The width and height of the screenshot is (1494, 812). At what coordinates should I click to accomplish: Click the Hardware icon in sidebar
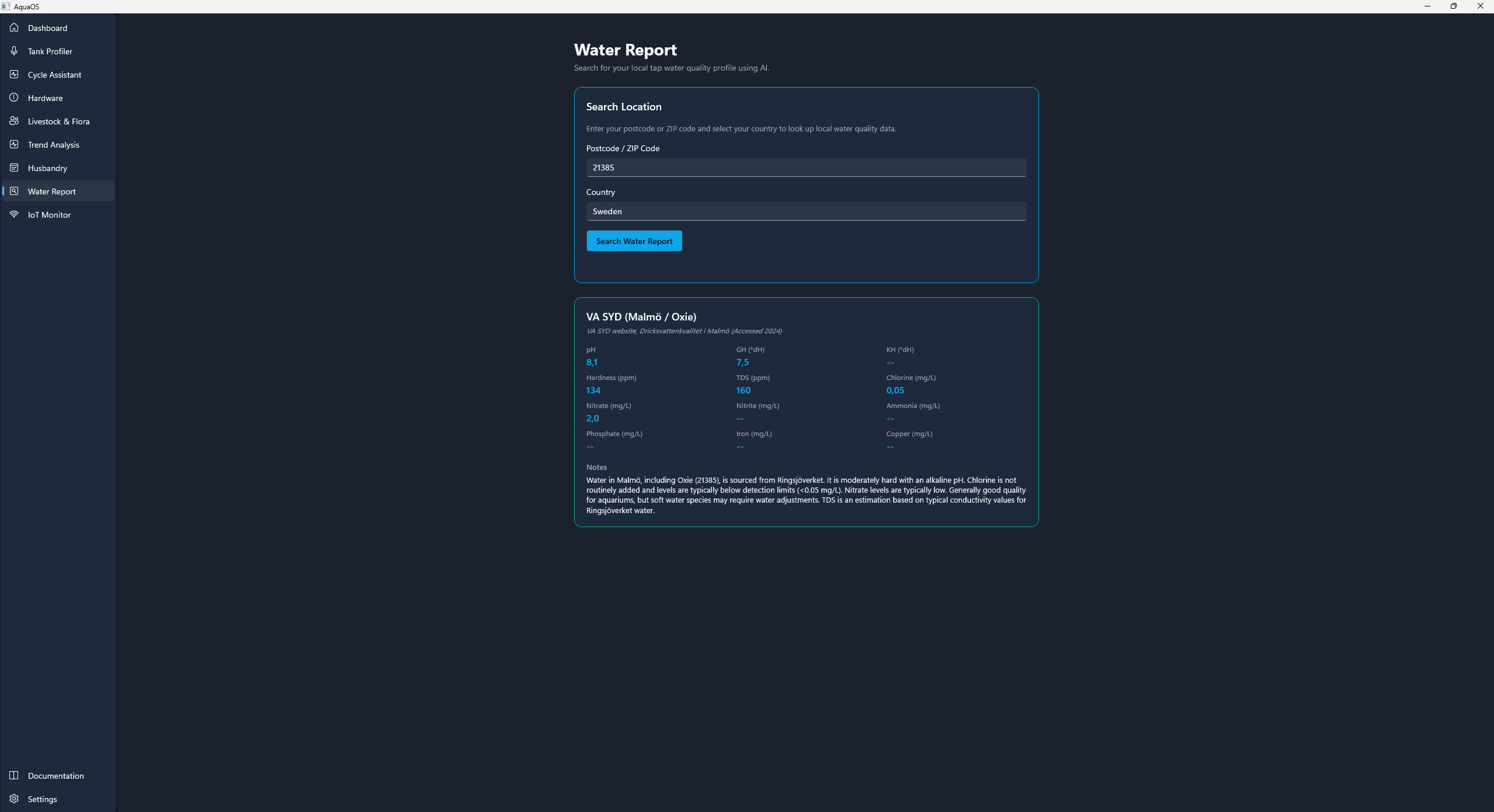click(14, 97)
